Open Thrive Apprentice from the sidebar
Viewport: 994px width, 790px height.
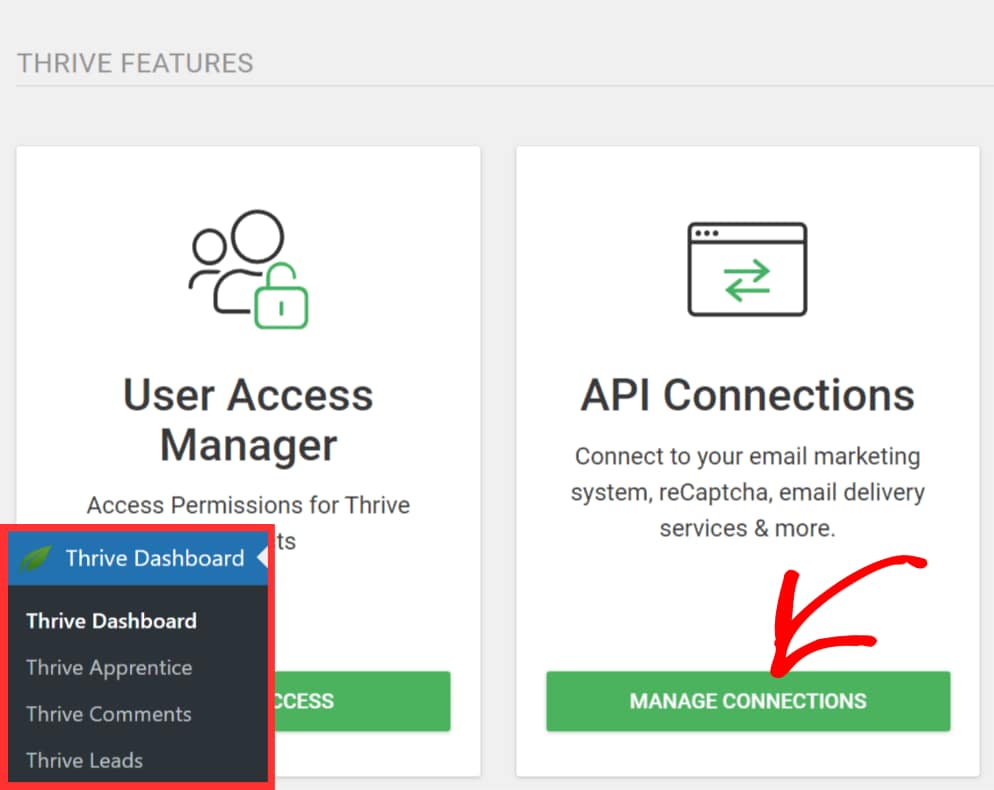(109, 667)
